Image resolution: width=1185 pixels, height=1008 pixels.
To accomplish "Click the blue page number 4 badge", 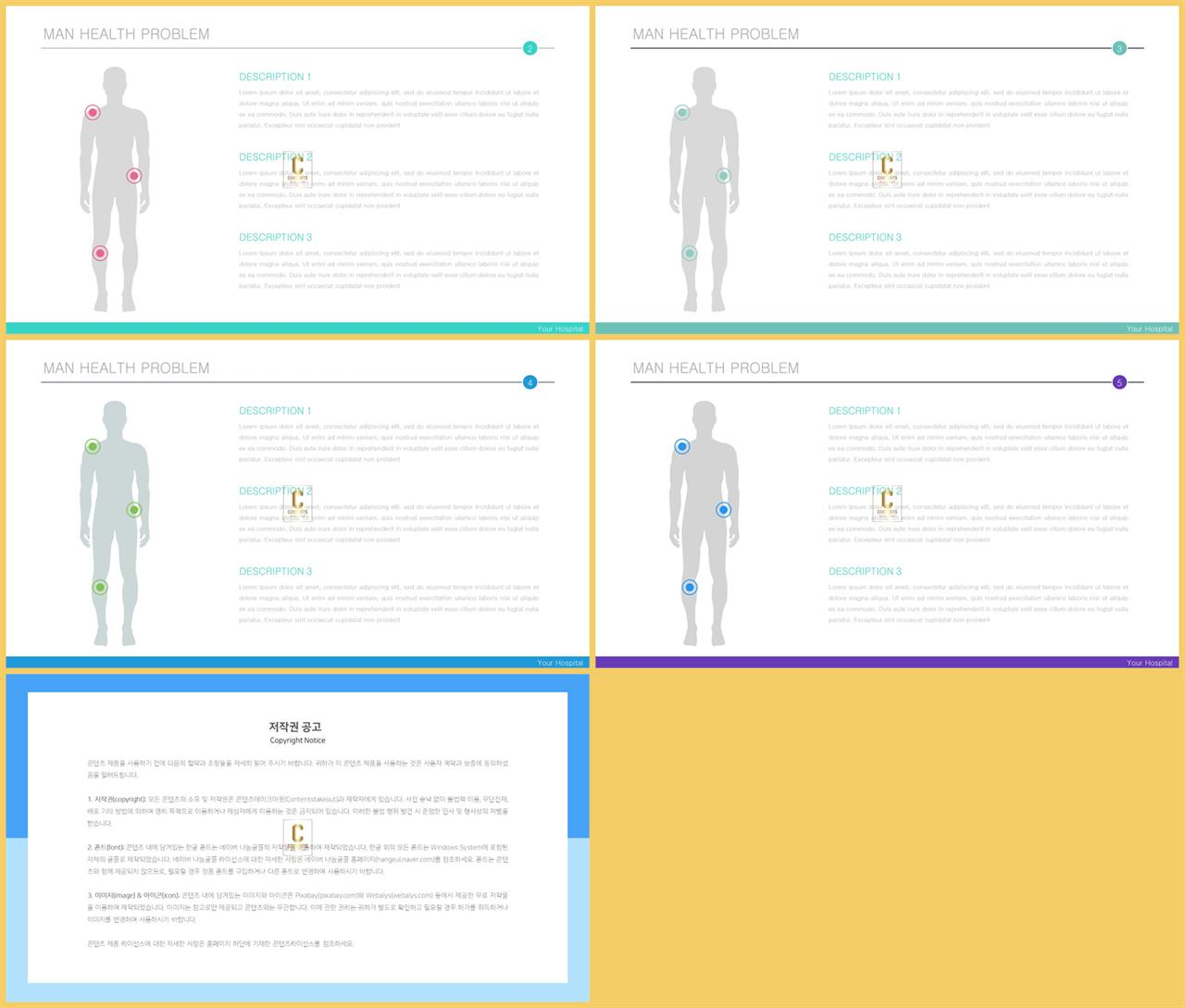I will (x=530, y=382).
